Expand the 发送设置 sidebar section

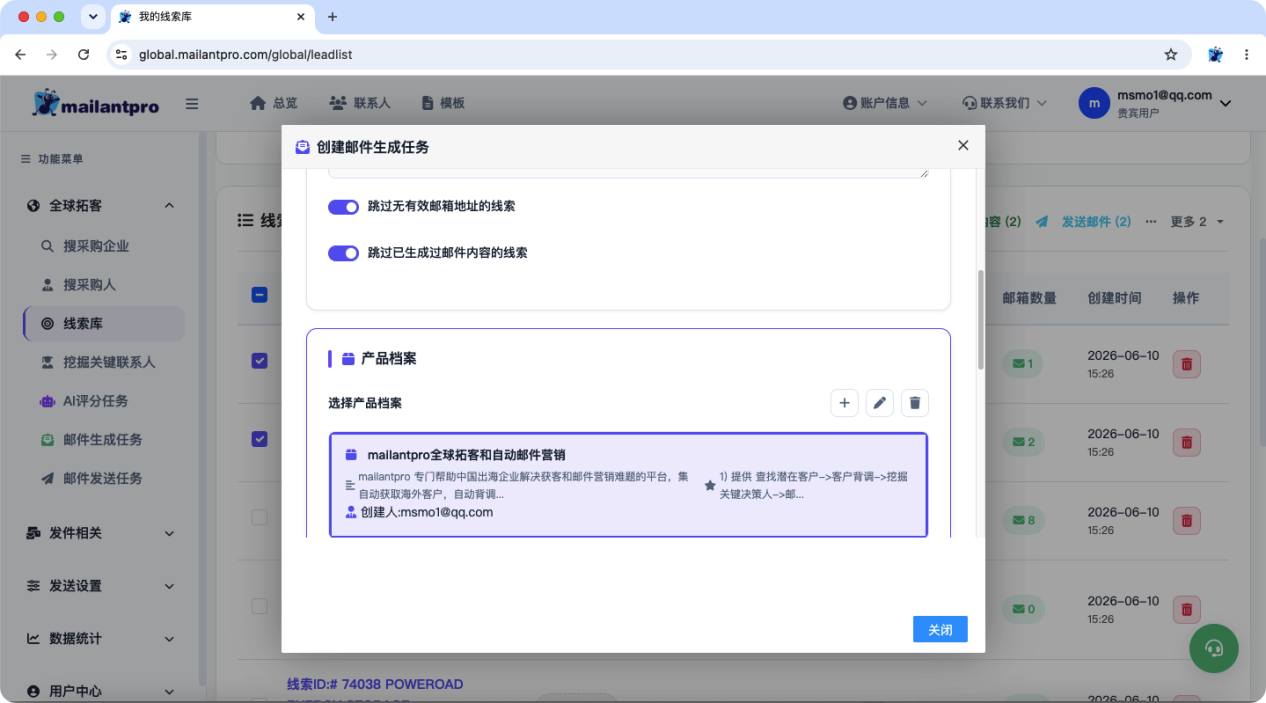coord(100,586)
